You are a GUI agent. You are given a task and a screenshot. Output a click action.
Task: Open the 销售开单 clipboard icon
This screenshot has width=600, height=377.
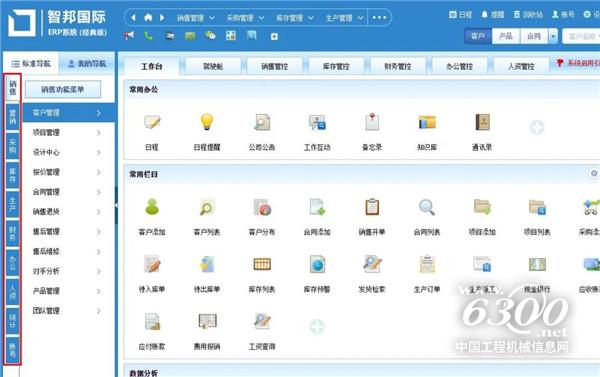pyautogui.click(x=372, y=207)
